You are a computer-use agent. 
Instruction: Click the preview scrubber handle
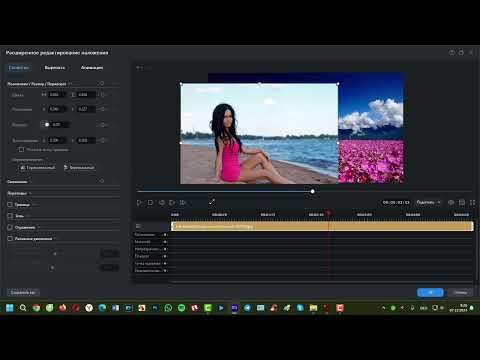click(x=312, y=191)
